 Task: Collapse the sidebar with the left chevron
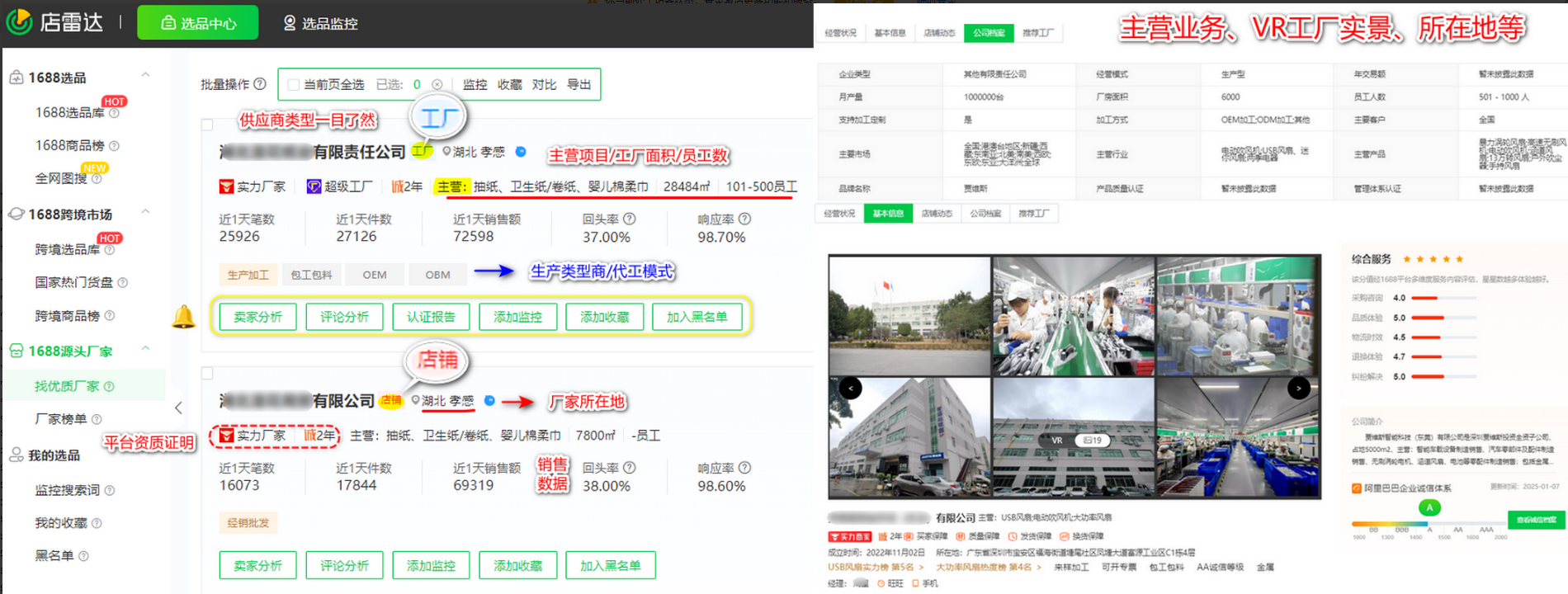tap(178, 408)
